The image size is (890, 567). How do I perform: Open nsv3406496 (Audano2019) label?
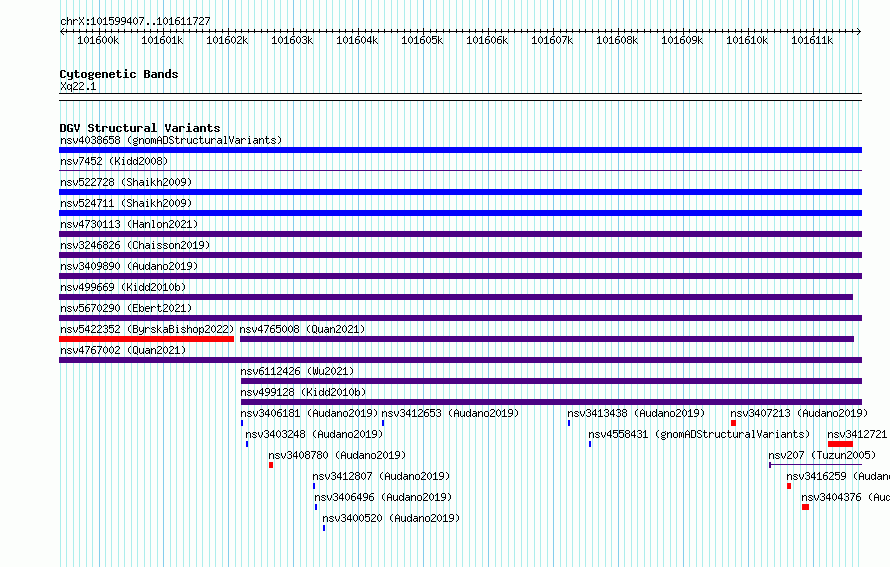[383, 497]
